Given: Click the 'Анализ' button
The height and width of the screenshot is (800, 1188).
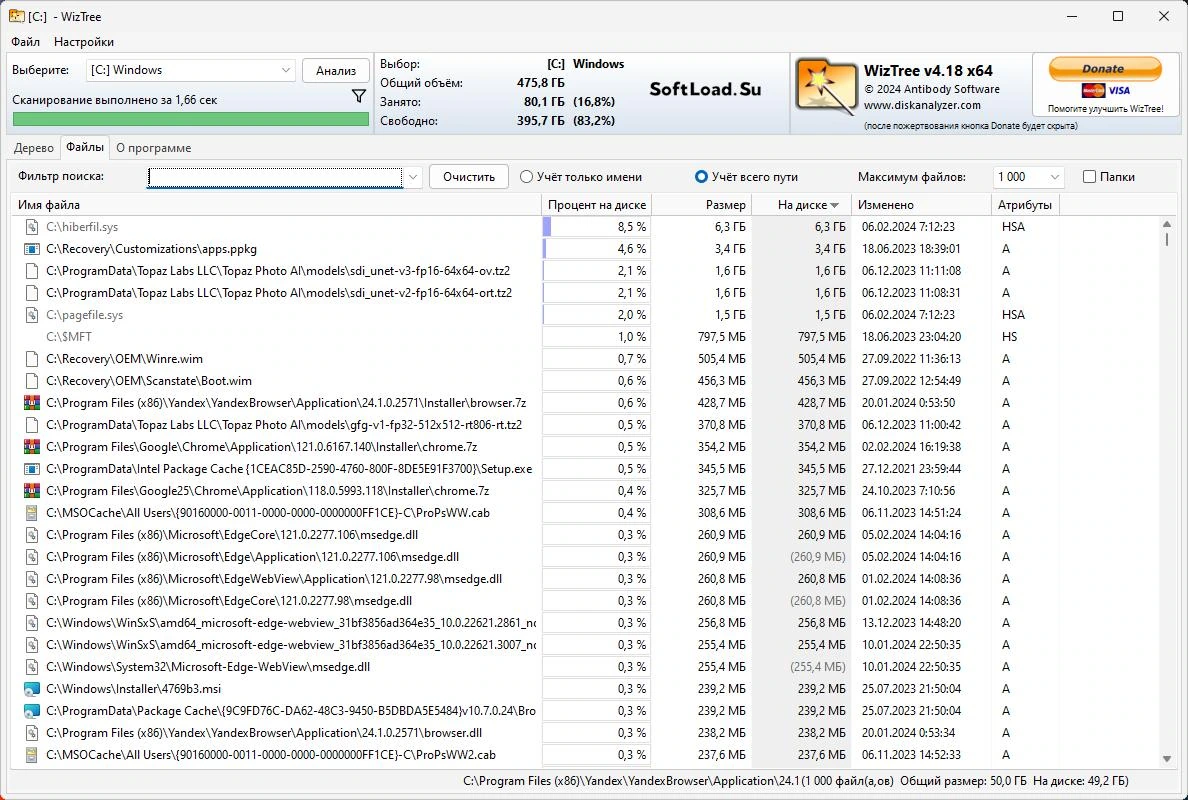Looking at the screenshot, I should (x=336, y=70).
